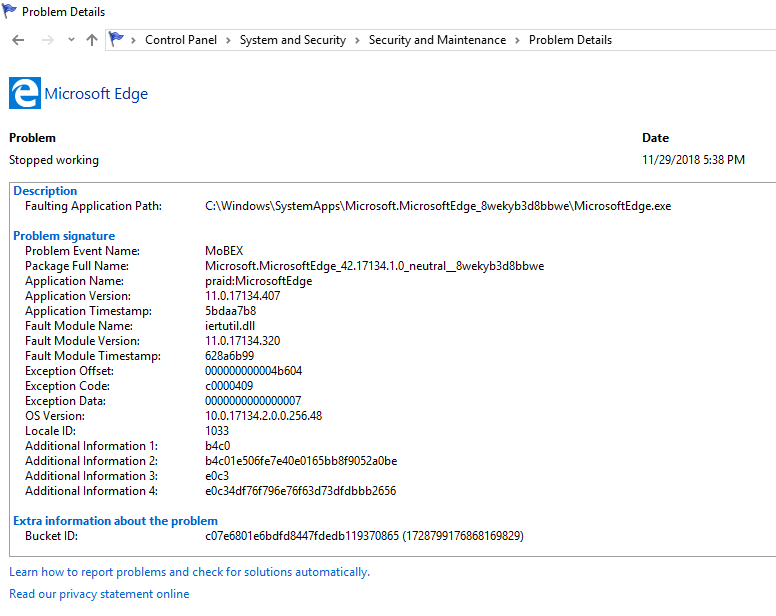Click the 'Fault Module Name:' label
This screenshot has height=616, width=776.
tap(79, 326)
